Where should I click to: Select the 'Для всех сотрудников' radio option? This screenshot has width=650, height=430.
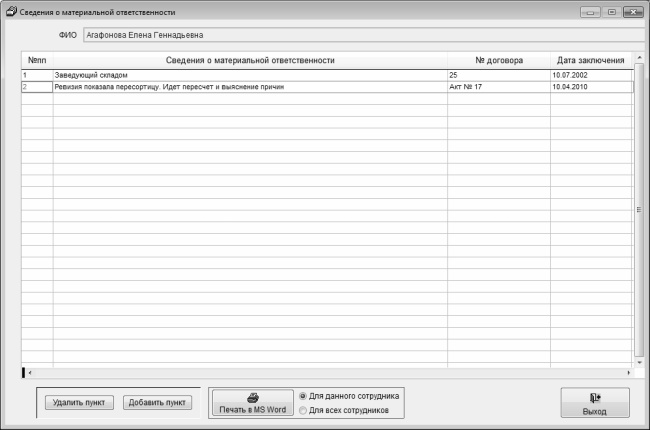tap(303, 410)
